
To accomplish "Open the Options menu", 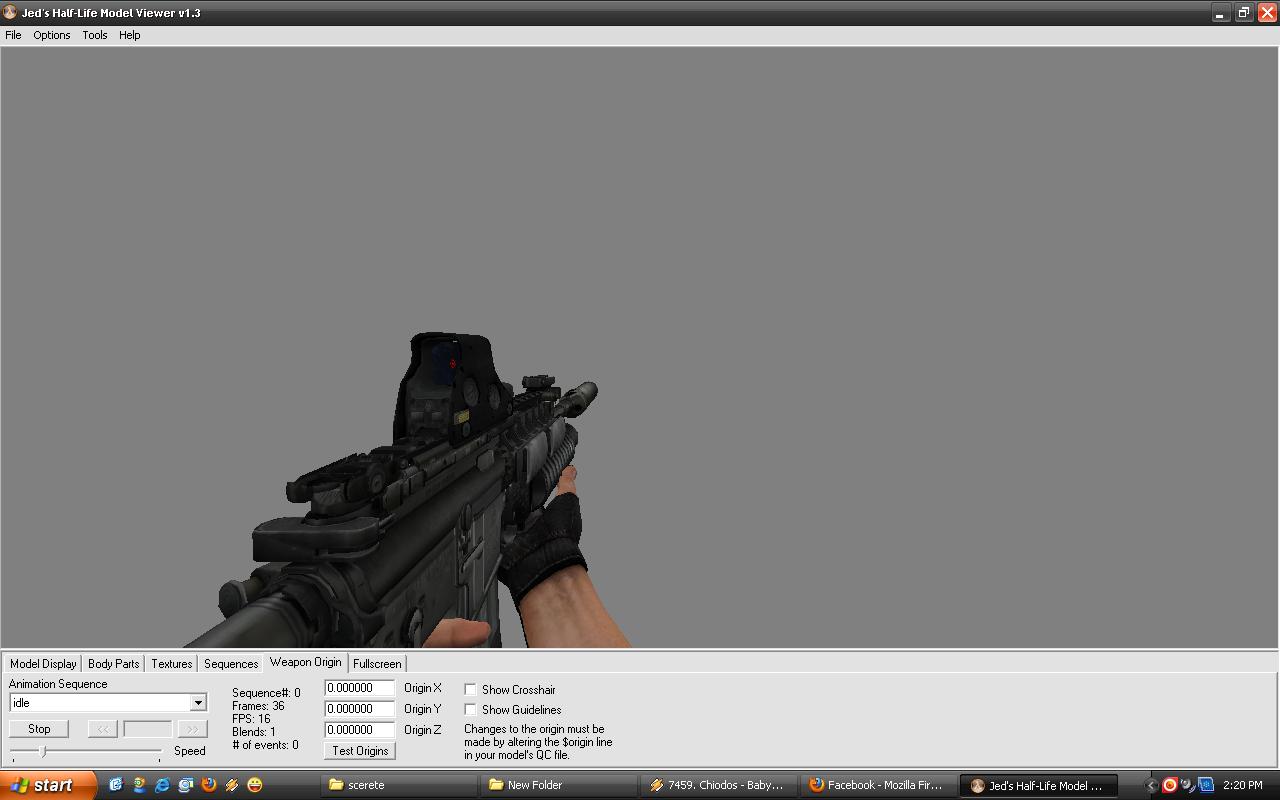I will point(52,35).
